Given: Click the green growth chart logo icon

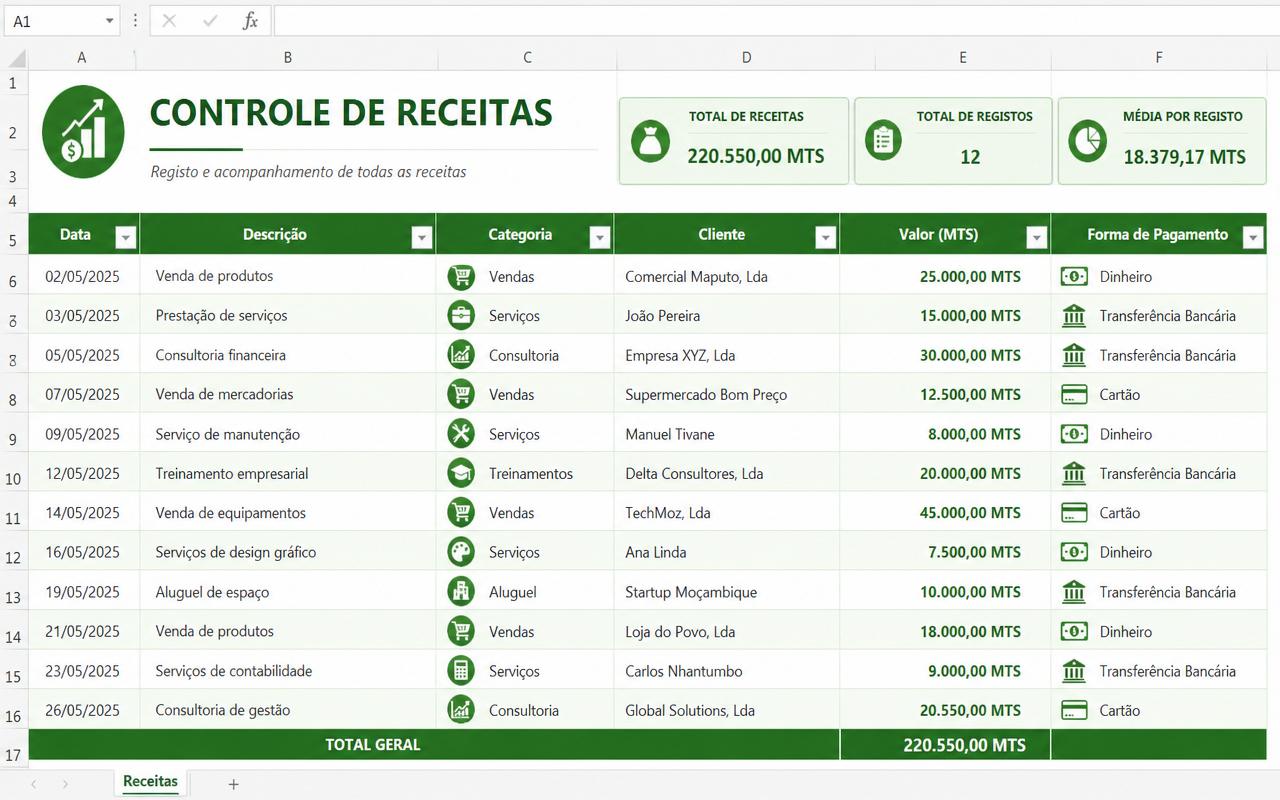Looking at the screenshot, I should coord(83,132).
